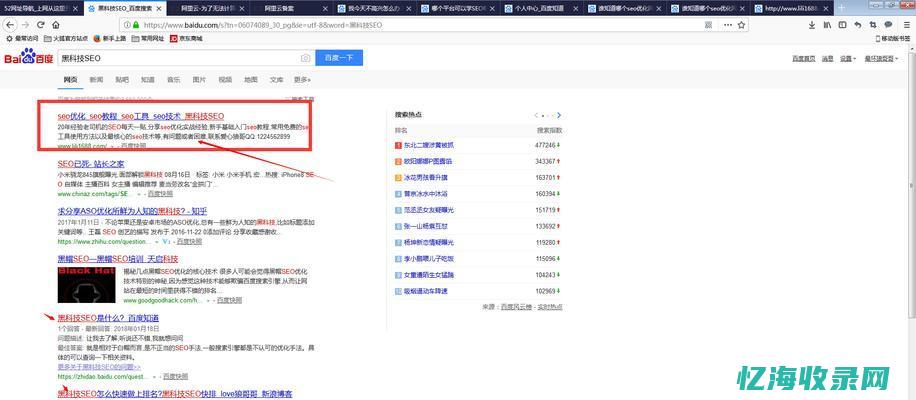Open the dropdown arrow beside www.chinaz.com result

coord(141,193)
